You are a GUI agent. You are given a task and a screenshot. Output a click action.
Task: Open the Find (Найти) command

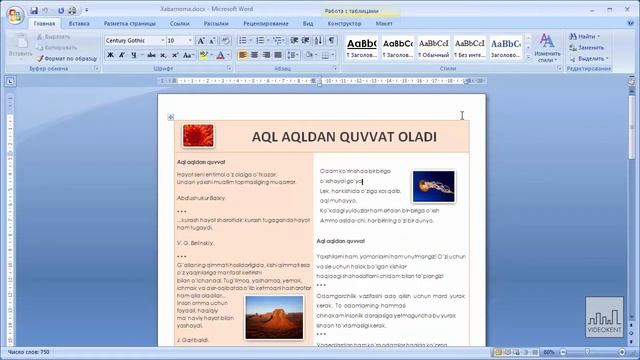click(584, 37)
